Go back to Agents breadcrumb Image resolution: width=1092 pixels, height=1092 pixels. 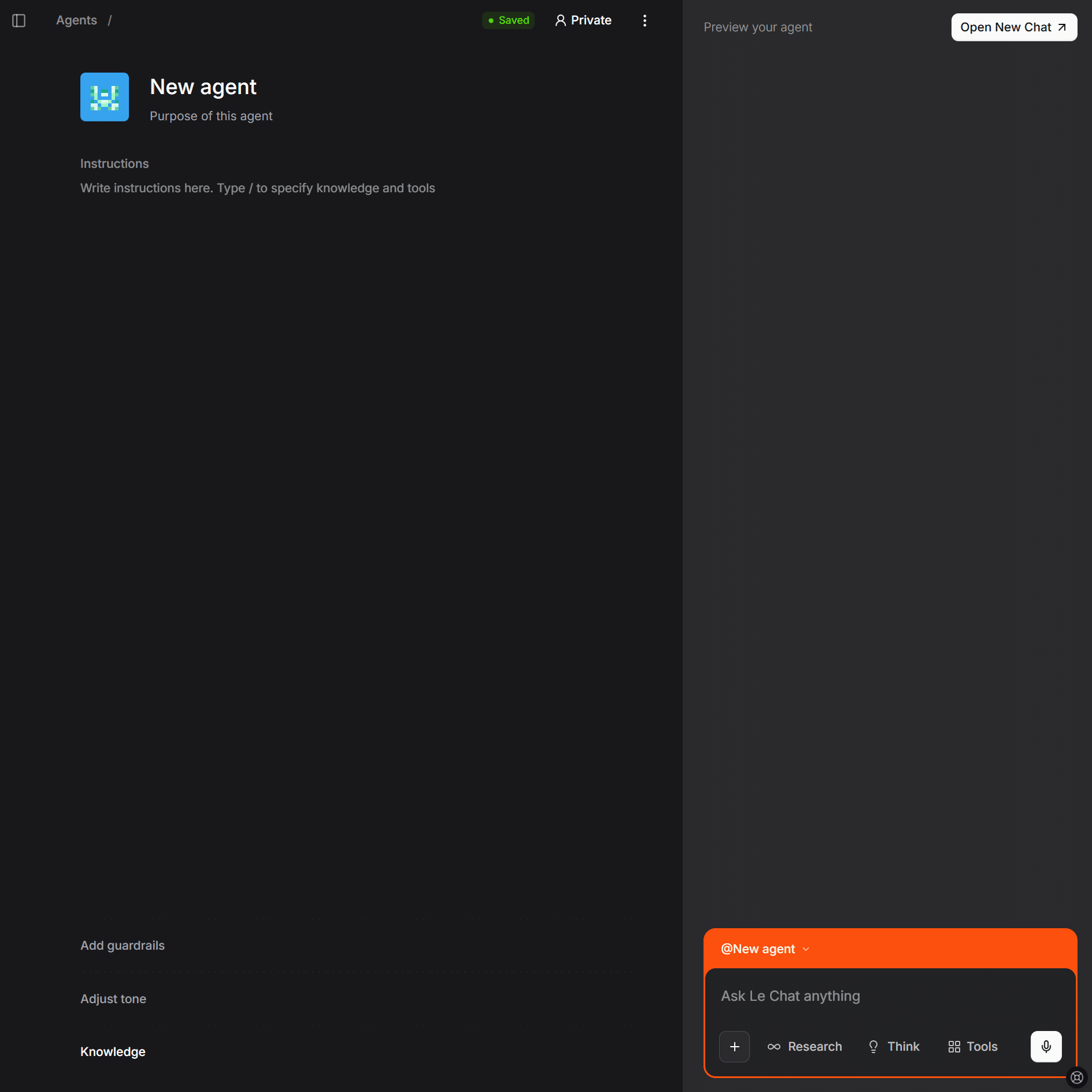coord(77,20)
